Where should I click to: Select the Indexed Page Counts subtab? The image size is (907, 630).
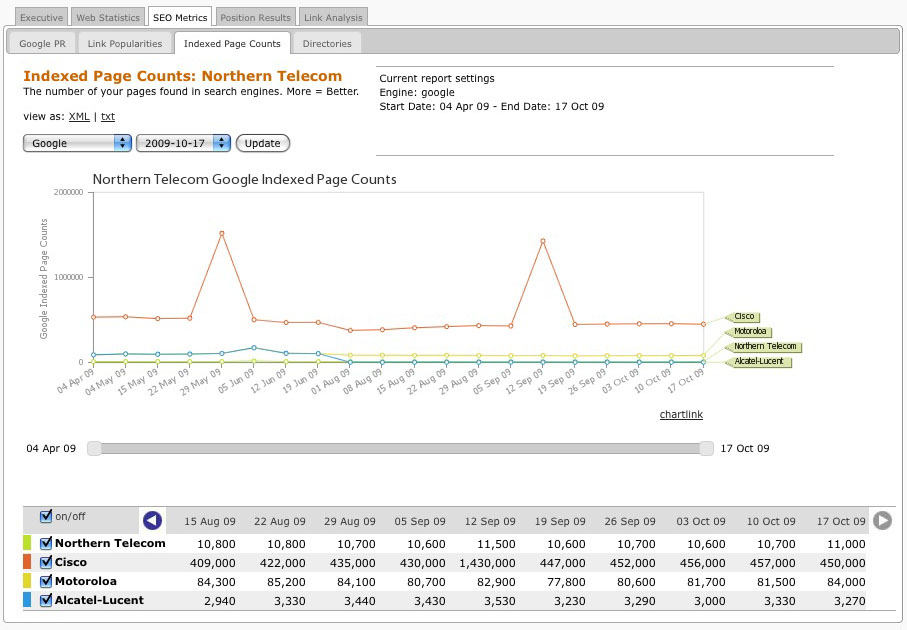[x=232, y=43]
